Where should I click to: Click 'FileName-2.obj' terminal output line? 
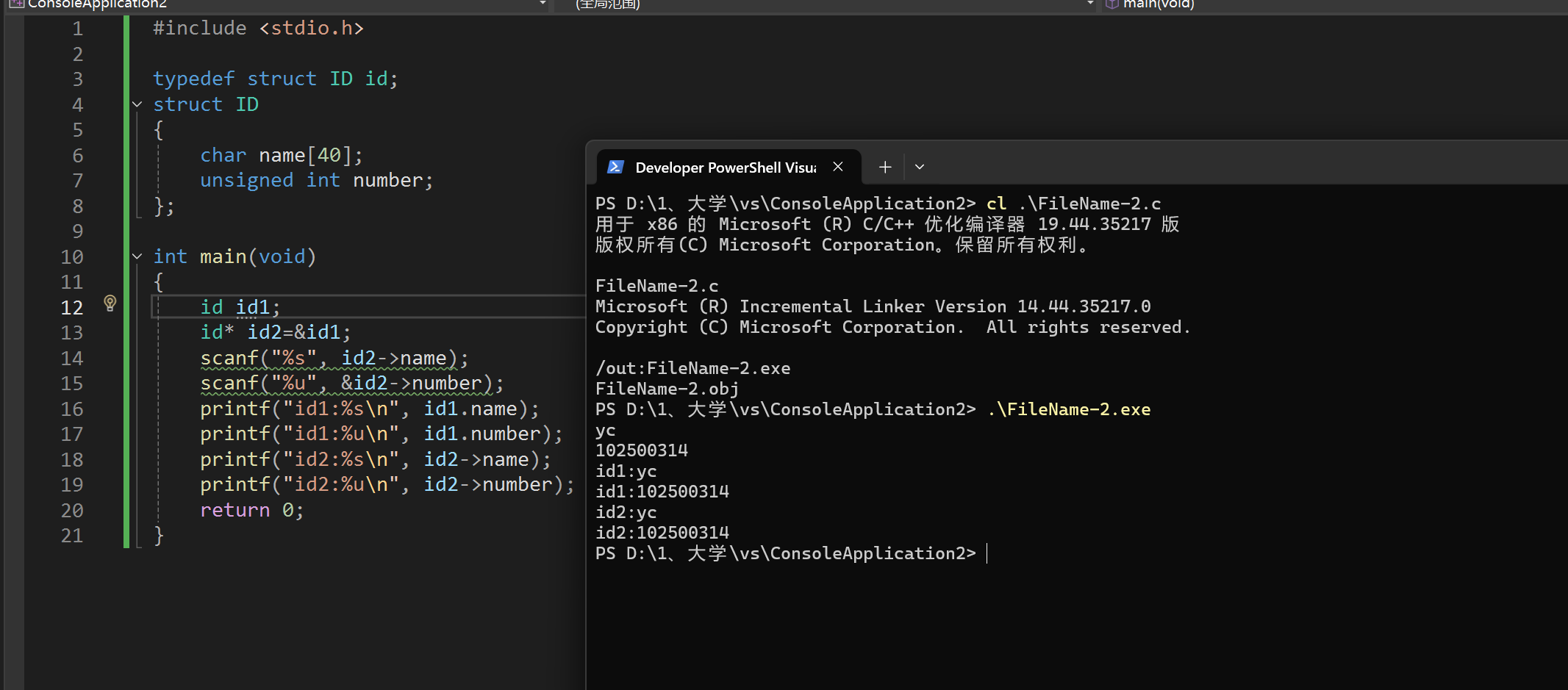click(x=667, y=389)
